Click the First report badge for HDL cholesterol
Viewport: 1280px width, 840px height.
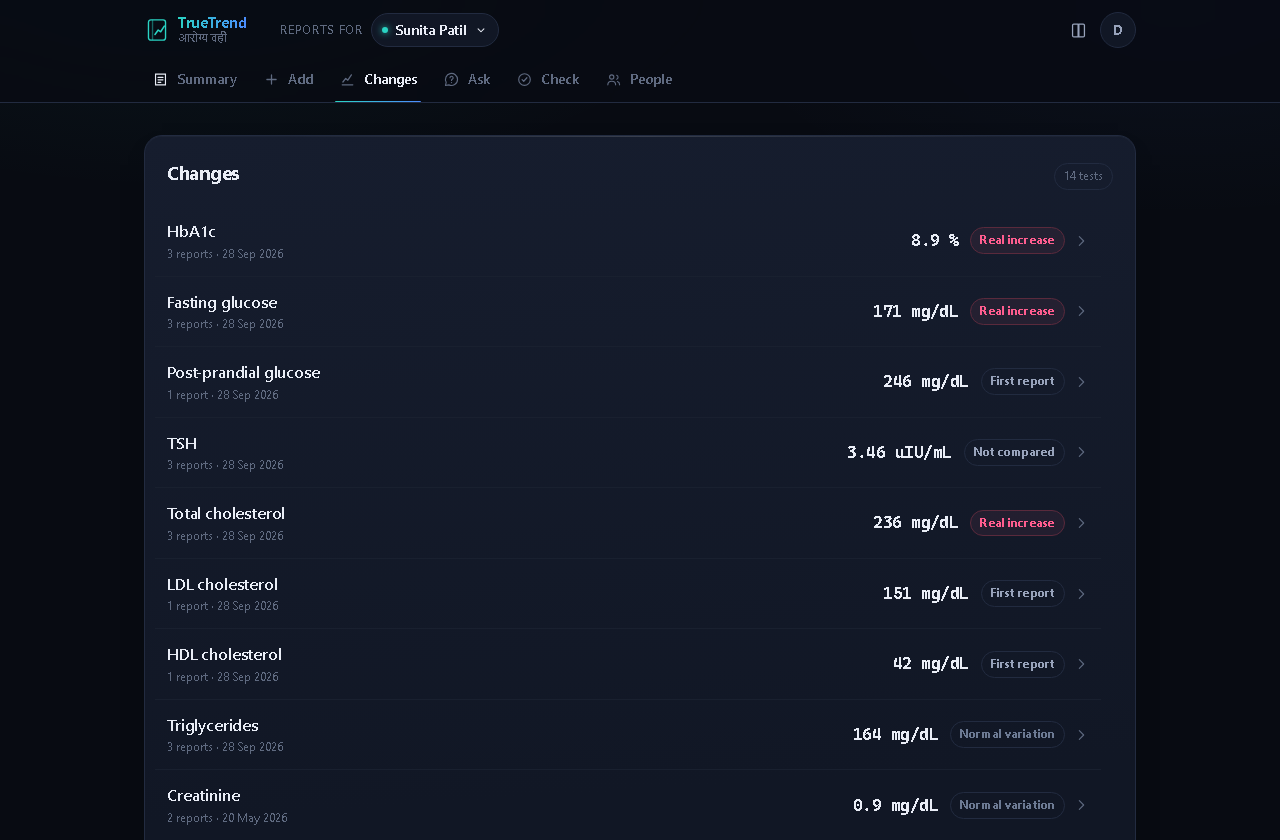coord(1022,664)
